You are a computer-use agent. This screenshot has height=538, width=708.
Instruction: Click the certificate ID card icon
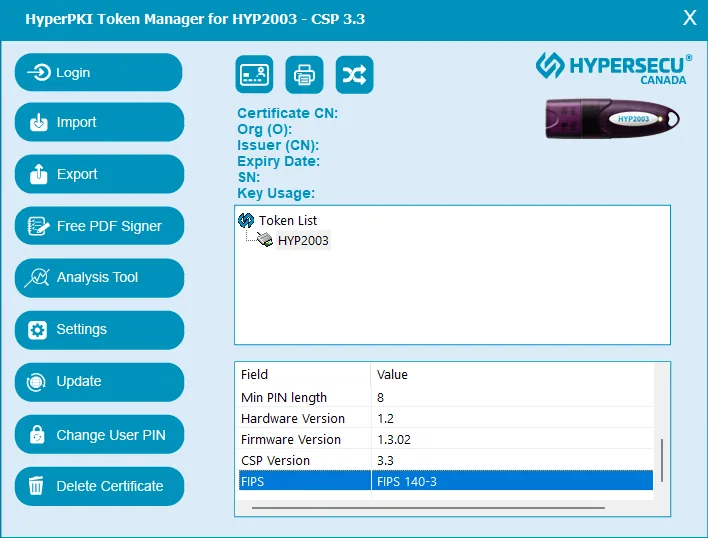click(254, 74)
